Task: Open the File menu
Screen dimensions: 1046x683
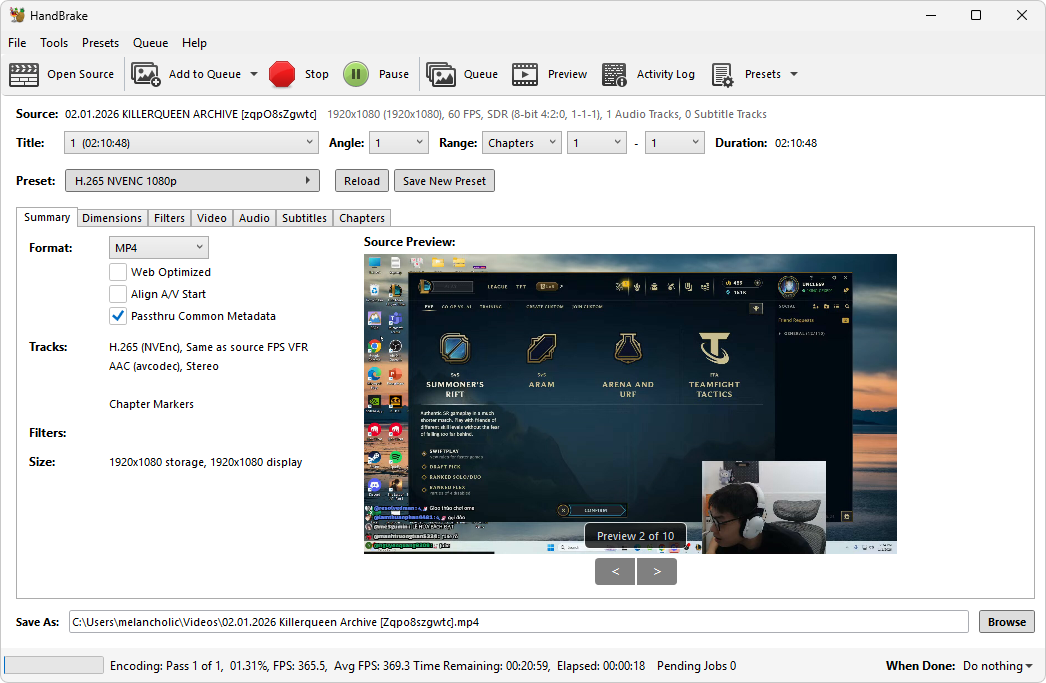Action: coord(17,43)
